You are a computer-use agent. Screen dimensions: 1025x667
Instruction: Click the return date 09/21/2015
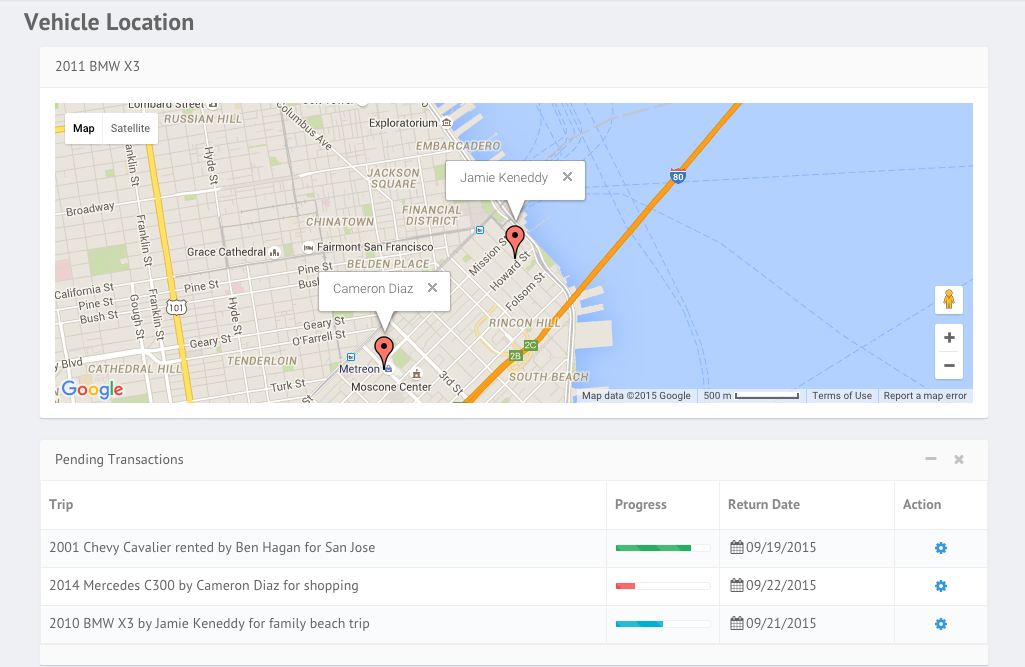tap(781, 623)
